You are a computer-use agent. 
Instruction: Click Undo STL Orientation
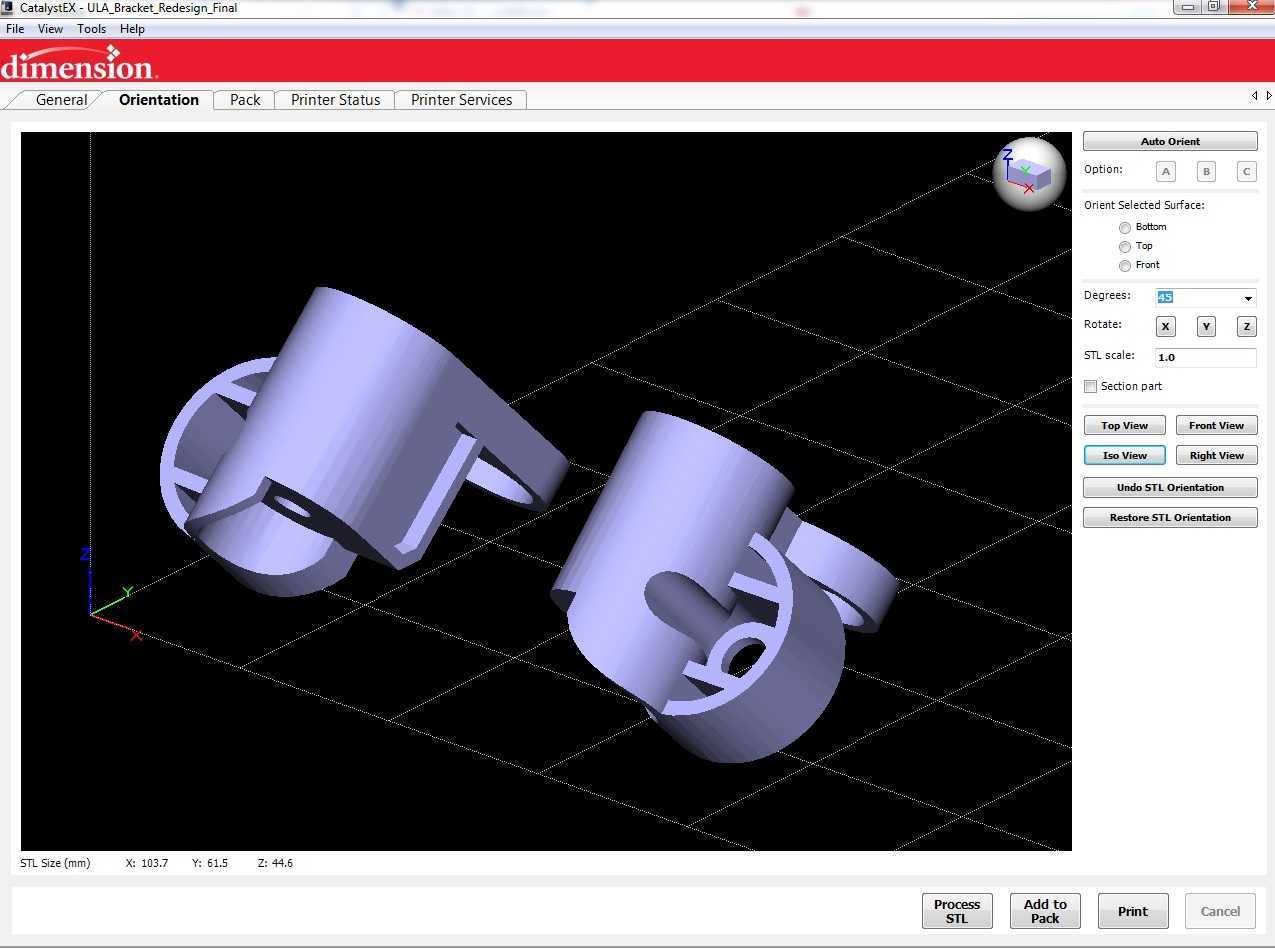(x=1170, y=487)
